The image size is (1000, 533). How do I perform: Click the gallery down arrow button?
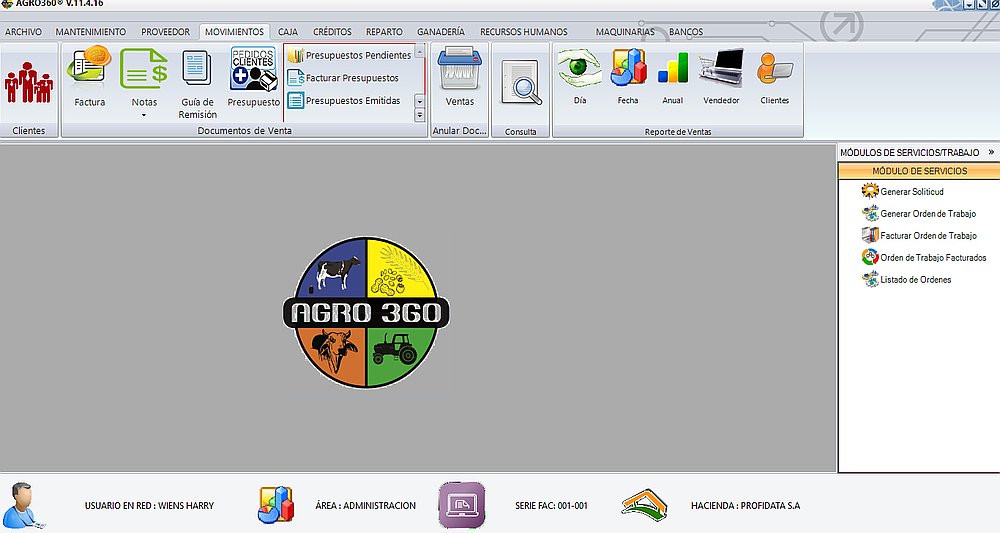(419, 101)
